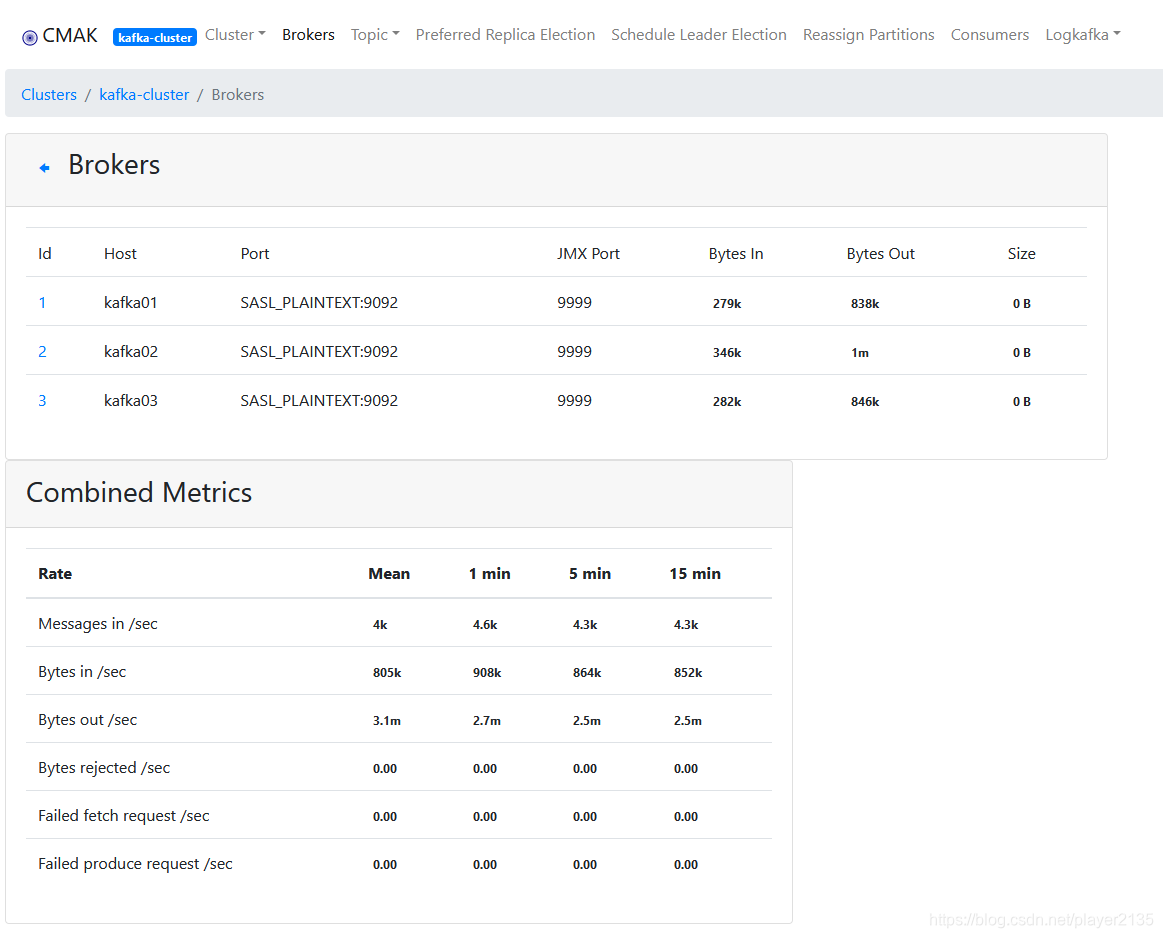Open the Cluster dropdown menu

(235, 34)
